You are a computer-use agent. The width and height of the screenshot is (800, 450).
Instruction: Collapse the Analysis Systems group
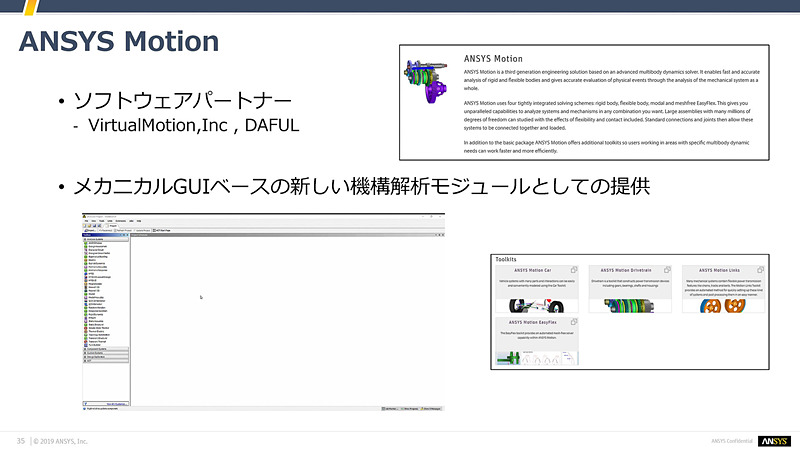[x=85, y=239]
